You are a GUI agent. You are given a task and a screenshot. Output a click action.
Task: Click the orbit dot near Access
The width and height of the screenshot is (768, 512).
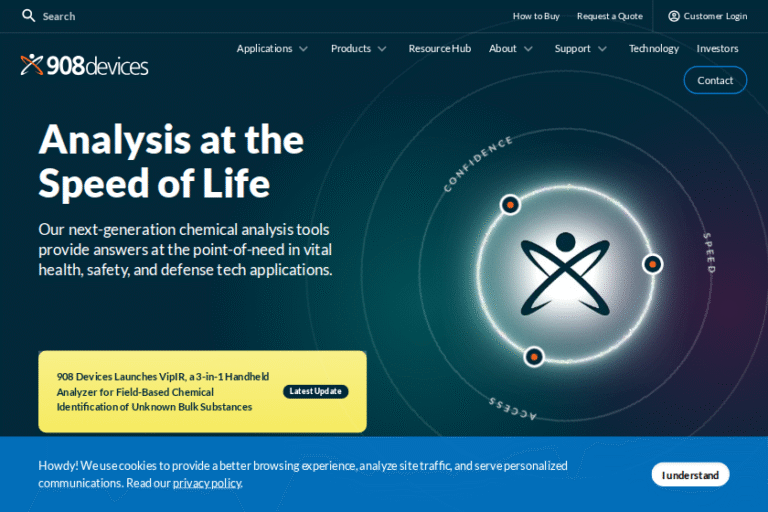click(534, 356)
